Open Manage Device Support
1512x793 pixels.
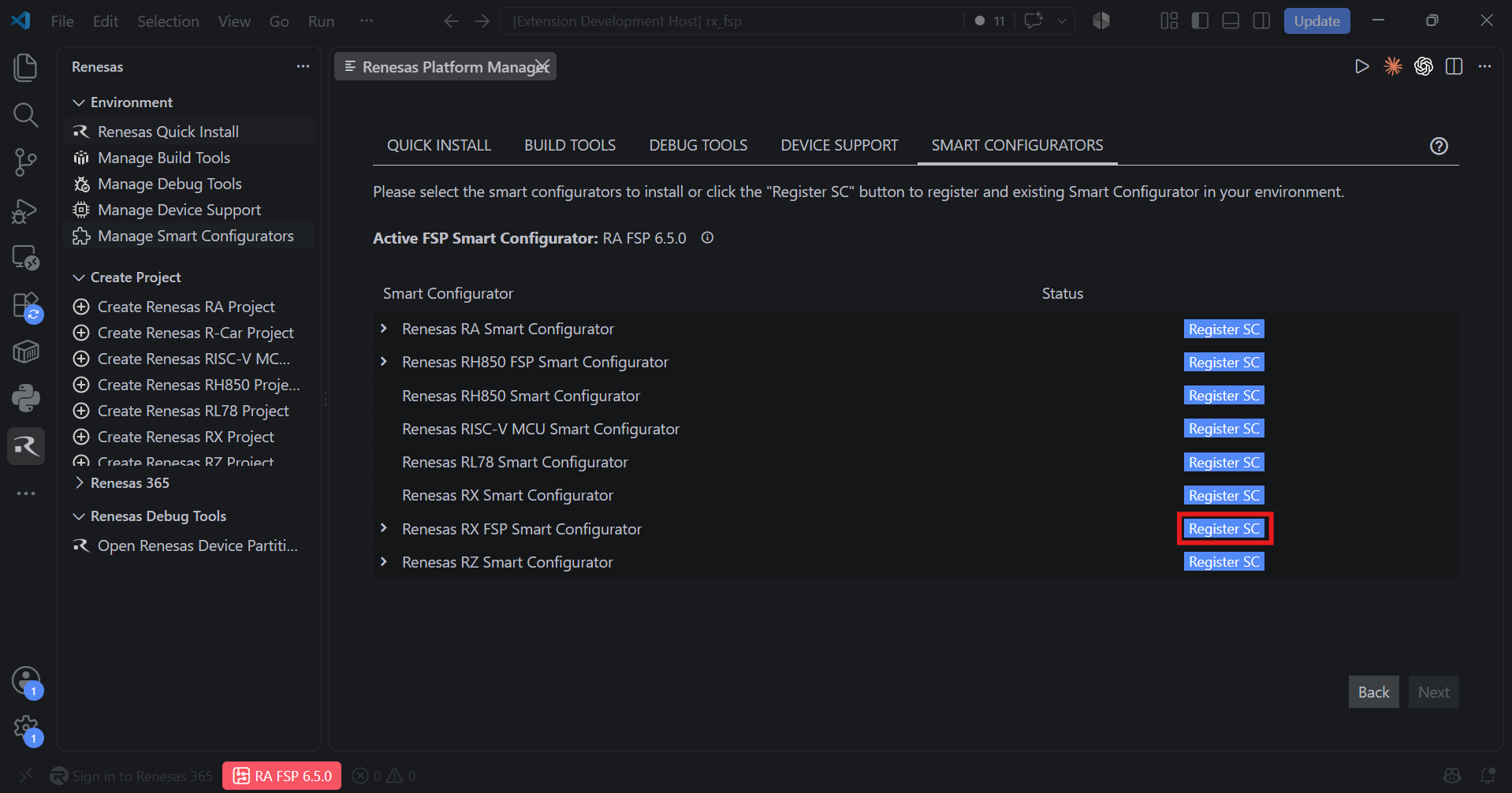188,210
